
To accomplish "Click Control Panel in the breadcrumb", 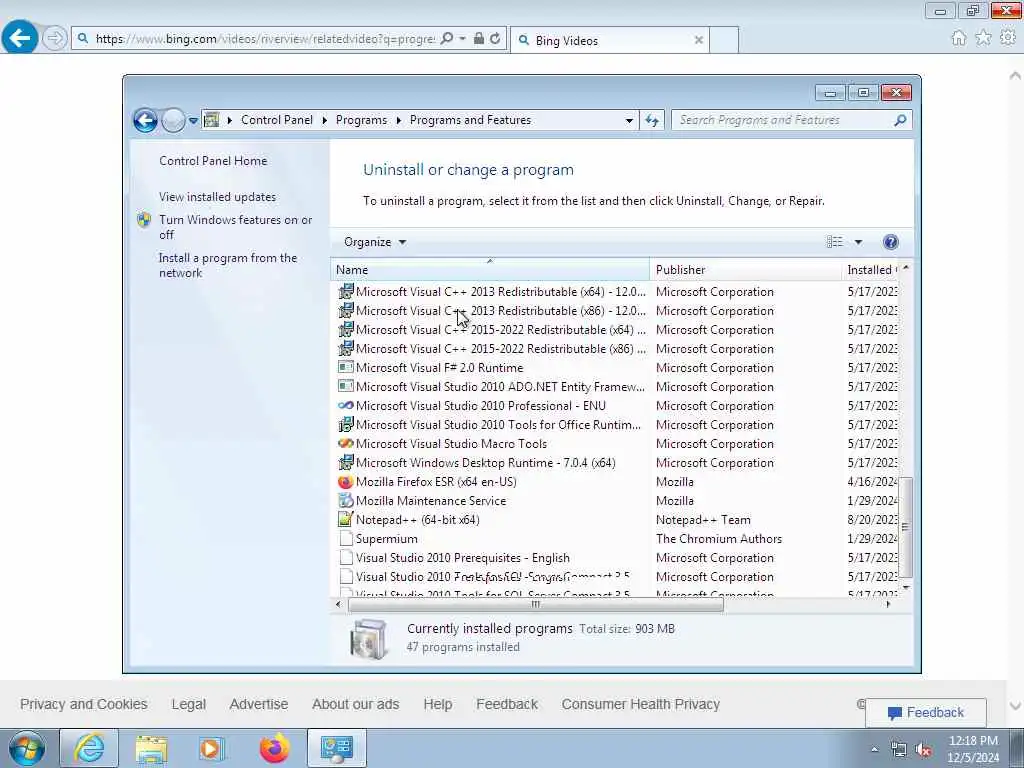I will pos(277,120).
